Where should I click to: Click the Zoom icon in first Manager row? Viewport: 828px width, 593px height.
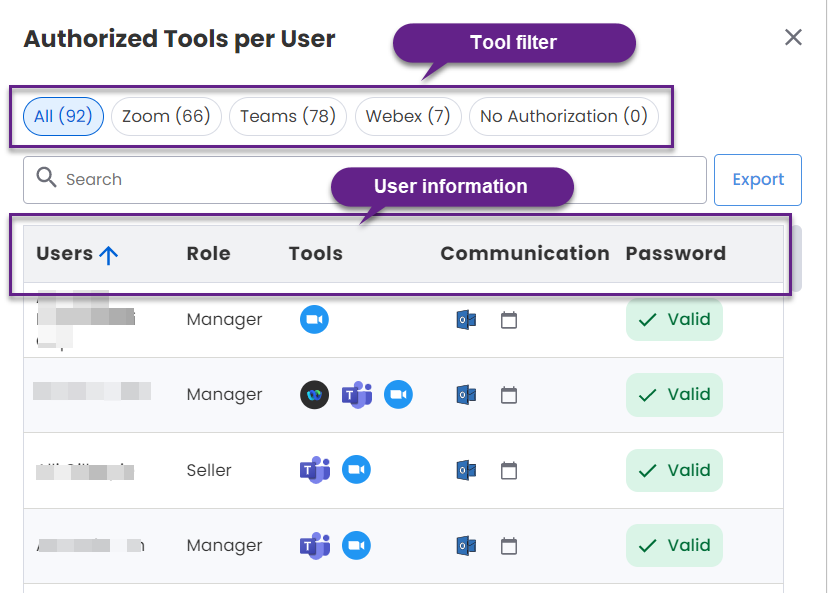point(314,319)
